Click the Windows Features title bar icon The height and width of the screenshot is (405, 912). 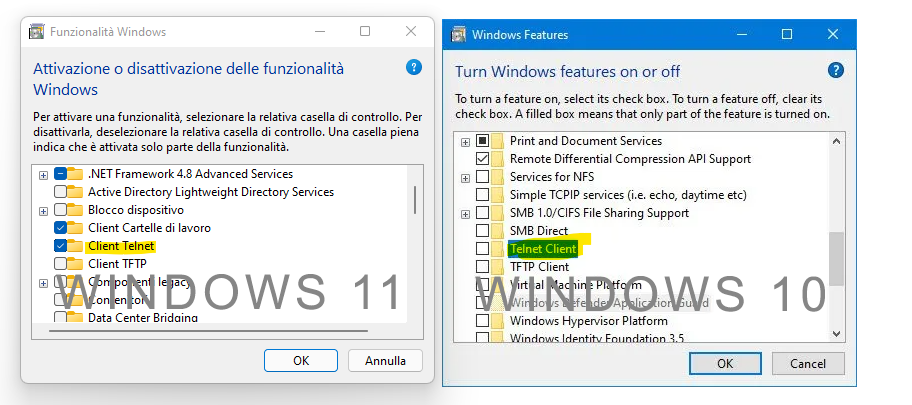[458, 35]
